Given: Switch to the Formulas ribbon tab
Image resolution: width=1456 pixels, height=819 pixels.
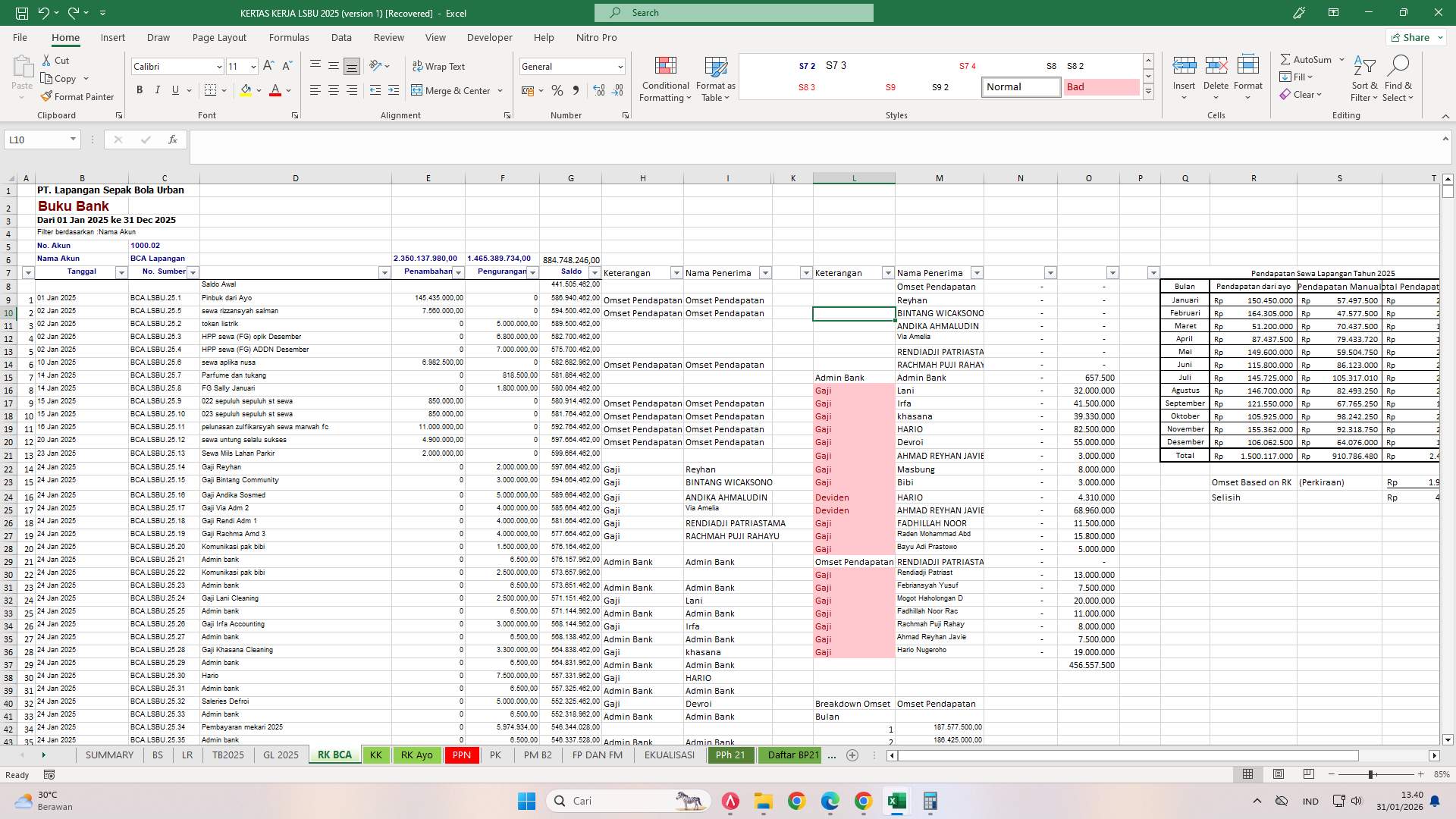Looking at the screenshot, I should point(289,37).
